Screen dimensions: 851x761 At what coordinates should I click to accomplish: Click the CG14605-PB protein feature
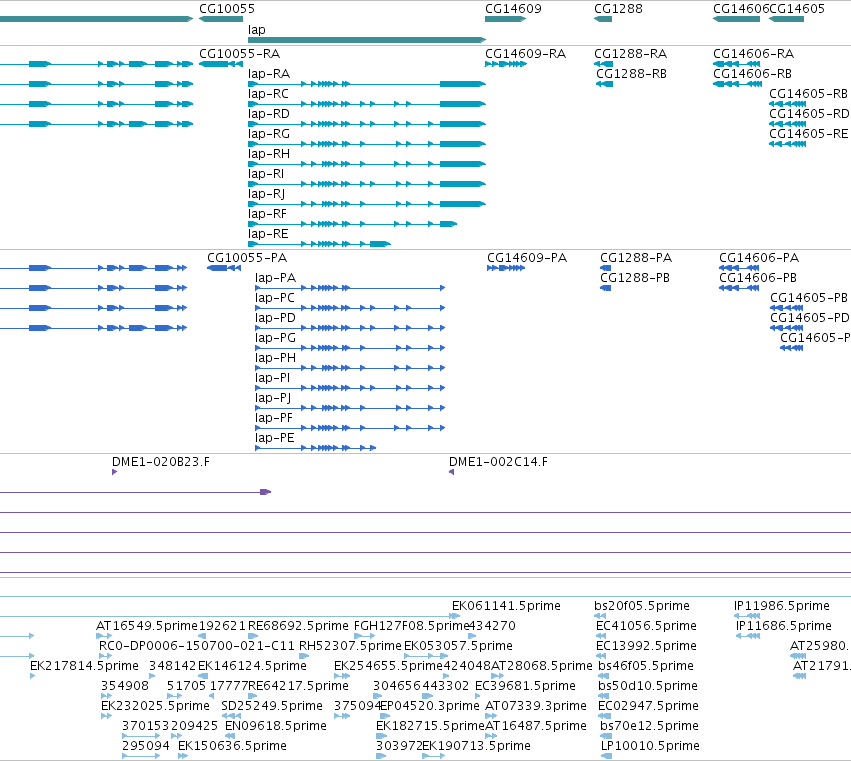click(786, 308)
